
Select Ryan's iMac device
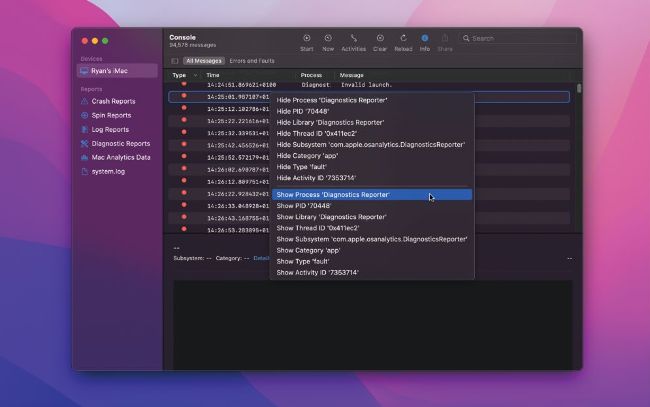click(x=117, y=71)
